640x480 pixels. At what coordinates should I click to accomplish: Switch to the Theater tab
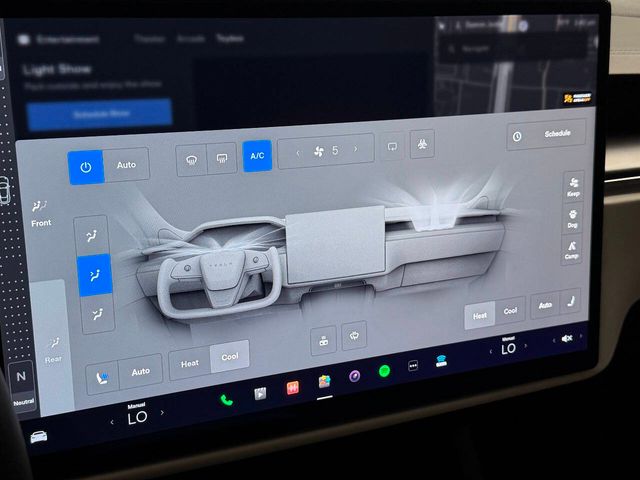149,39
